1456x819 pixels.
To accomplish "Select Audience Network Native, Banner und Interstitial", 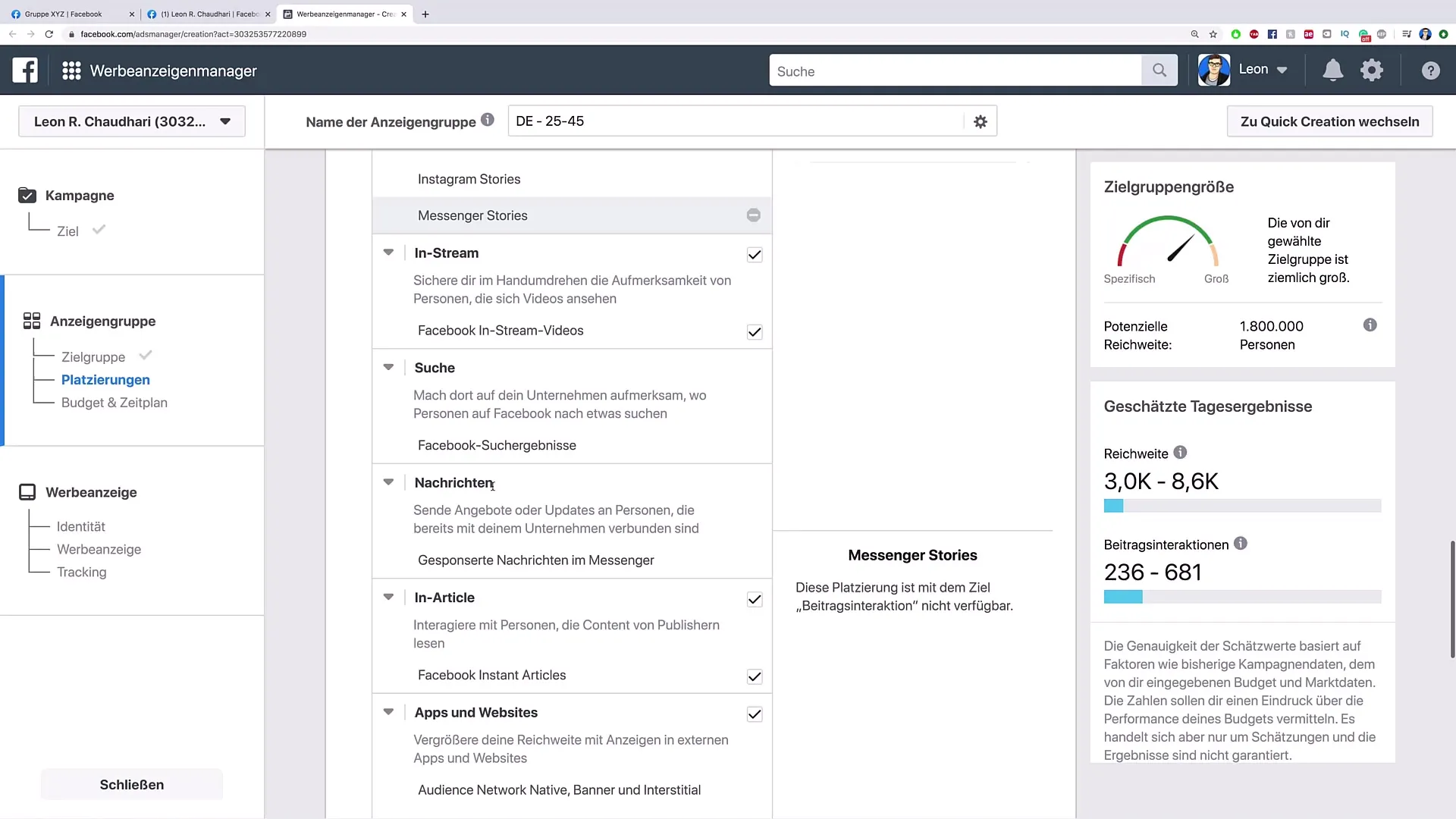I will click(x=572, y=790).
